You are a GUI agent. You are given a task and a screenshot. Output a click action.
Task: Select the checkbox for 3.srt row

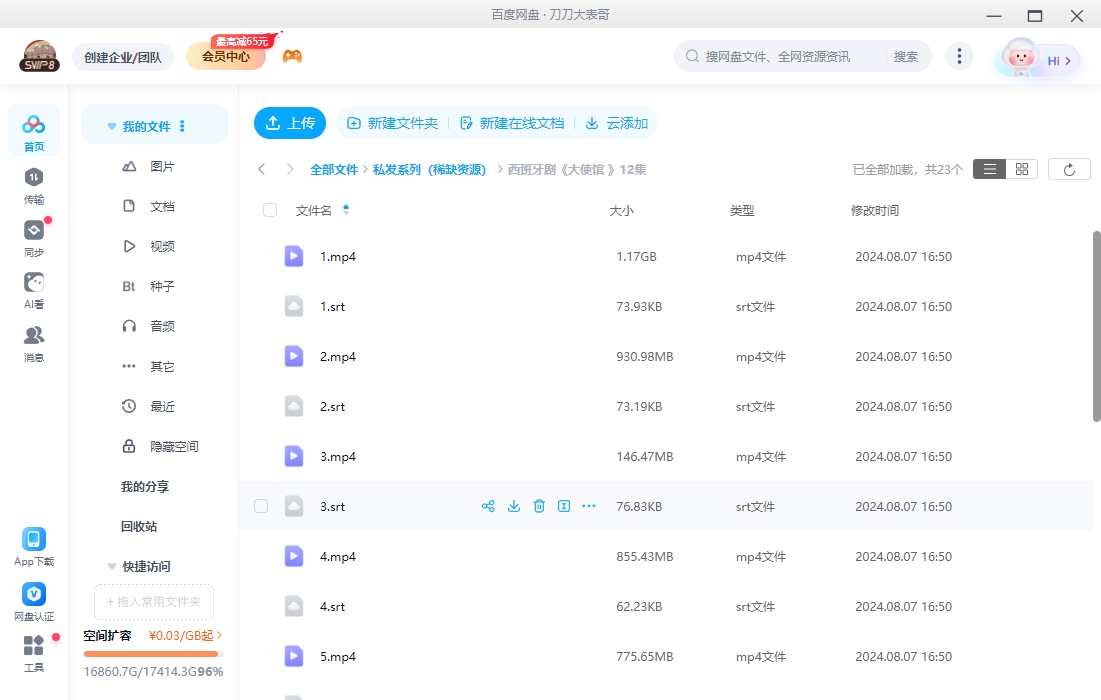[261, 506]
